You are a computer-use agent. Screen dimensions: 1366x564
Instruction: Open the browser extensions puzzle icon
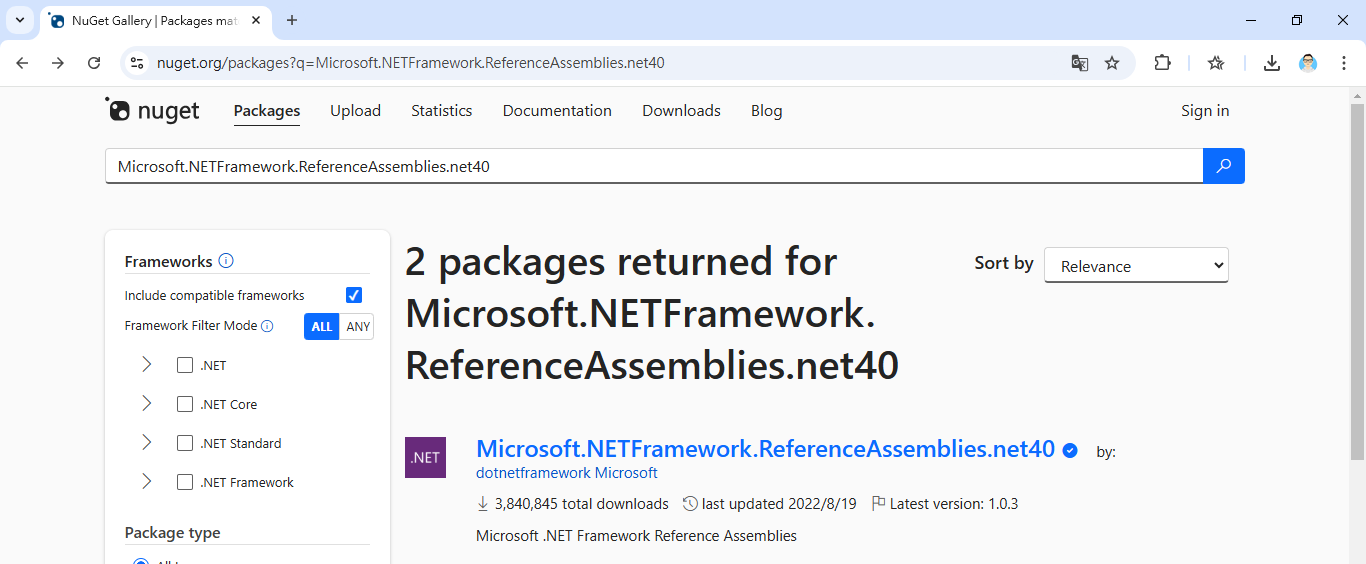(1162, 63)
